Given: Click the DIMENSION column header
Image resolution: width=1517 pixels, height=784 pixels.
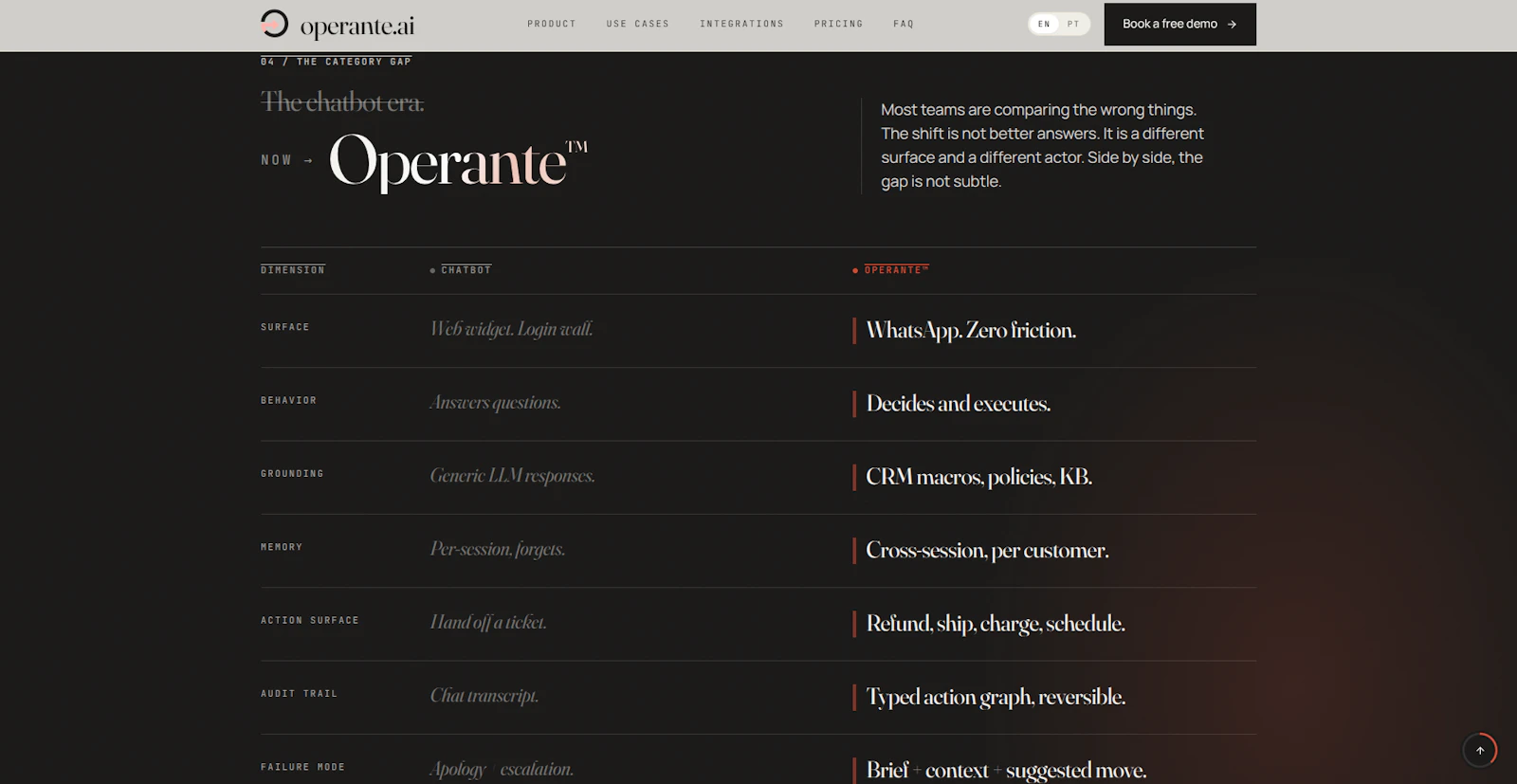Looking at the screenshot, I should [x=293, y=270].
